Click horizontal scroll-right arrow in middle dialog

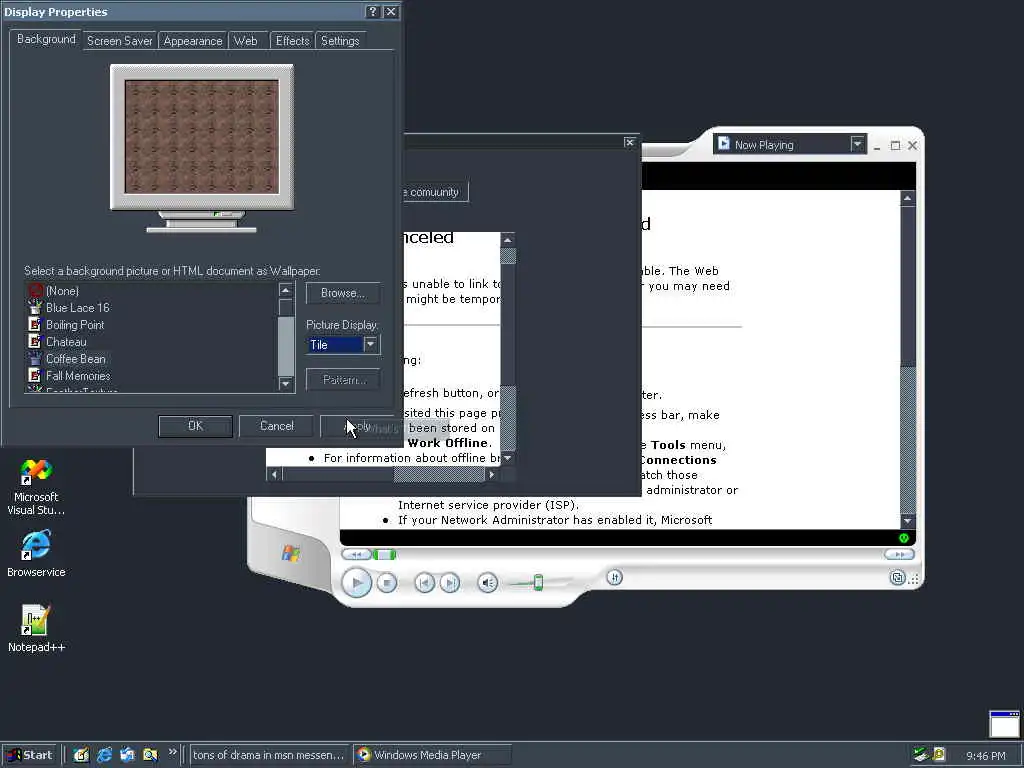492,475
